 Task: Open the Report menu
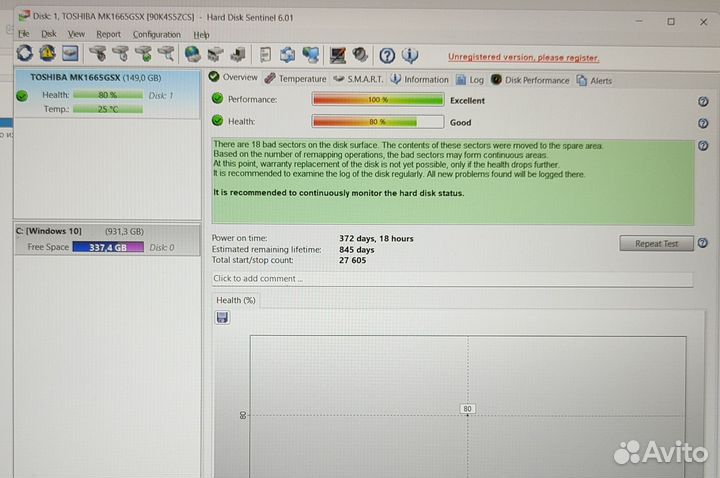point(108,34)
